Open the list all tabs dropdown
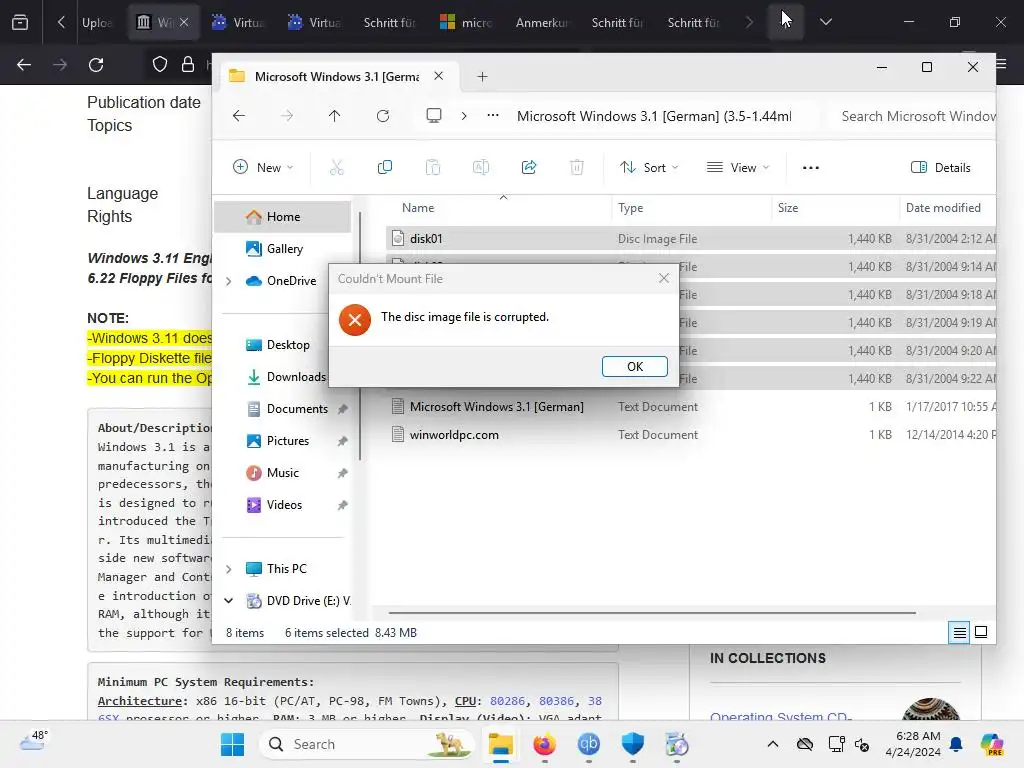This screenshot has width=1024, height=768. coord(825,22)
